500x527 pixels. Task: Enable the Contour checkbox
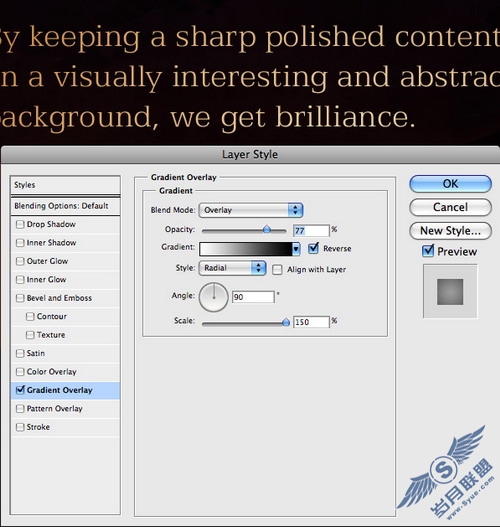tap(30, 317)
